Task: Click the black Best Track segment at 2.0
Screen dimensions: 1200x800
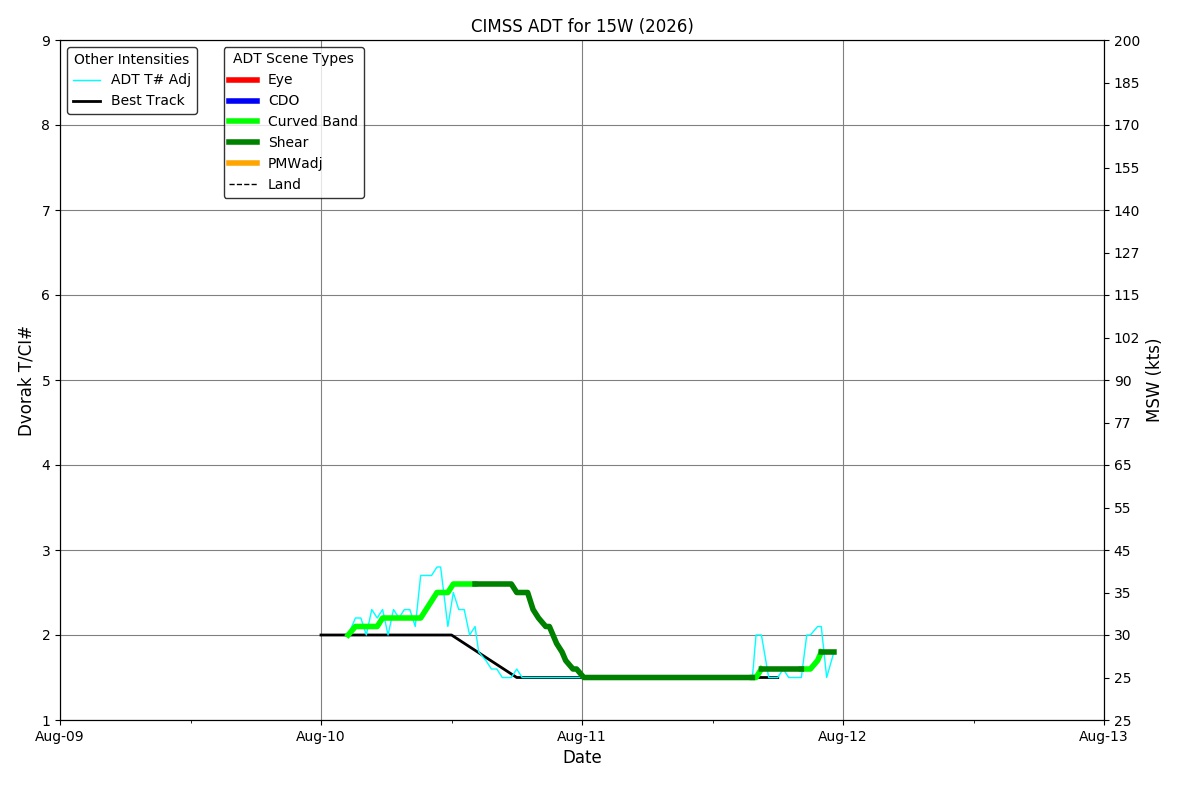Action: [x=385, y=635]
